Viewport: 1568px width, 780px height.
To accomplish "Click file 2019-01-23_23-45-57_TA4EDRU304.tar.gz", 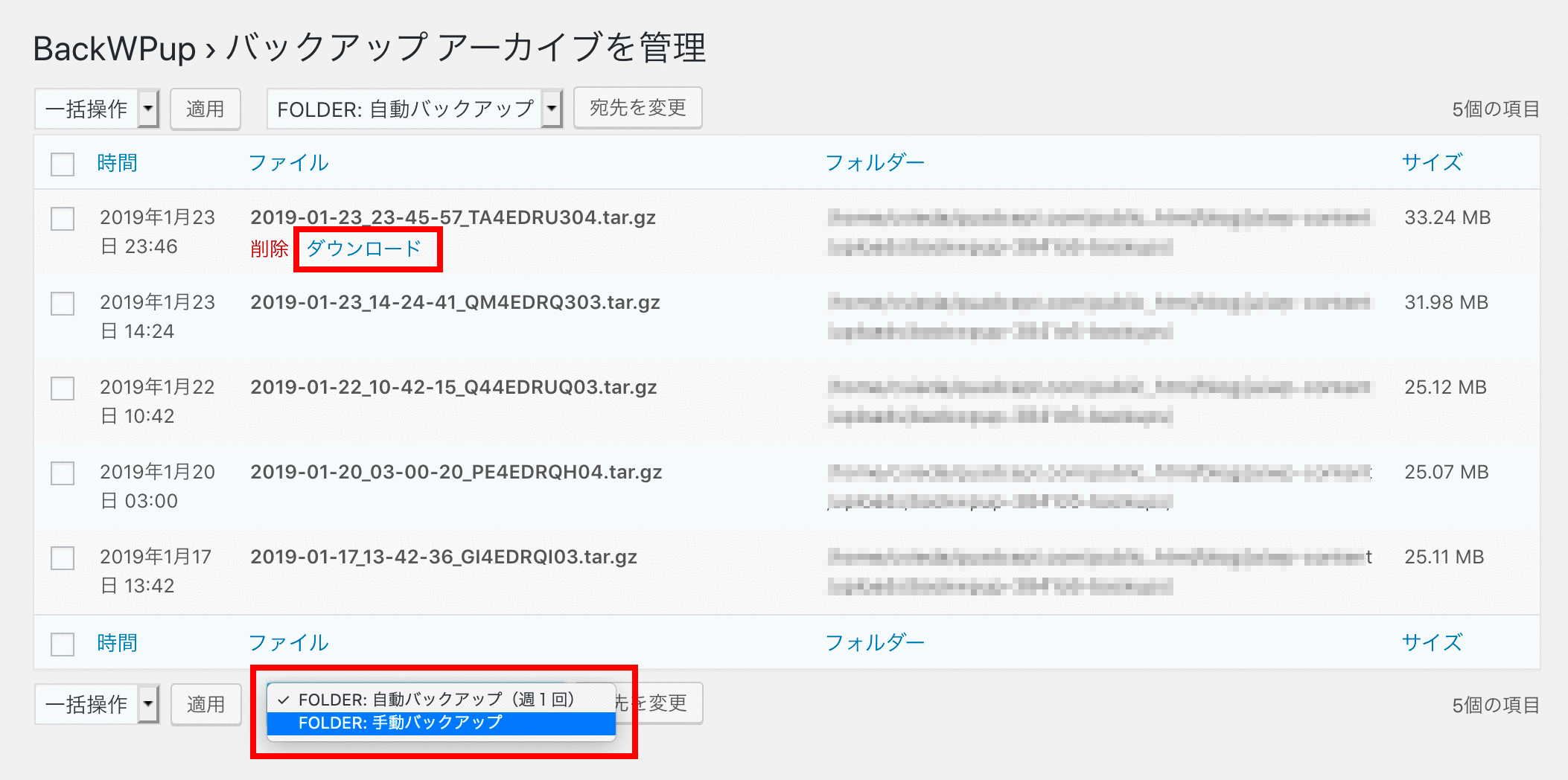I will point(453,217).
